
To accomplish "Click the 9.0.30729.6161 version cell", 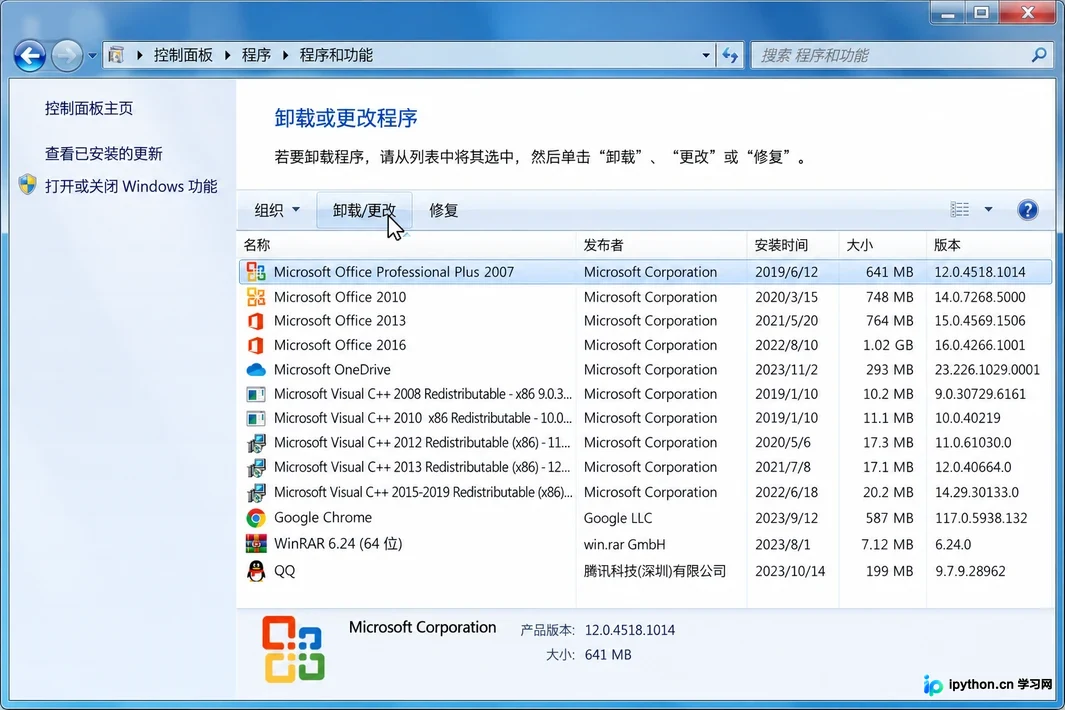I will point(980,394).
